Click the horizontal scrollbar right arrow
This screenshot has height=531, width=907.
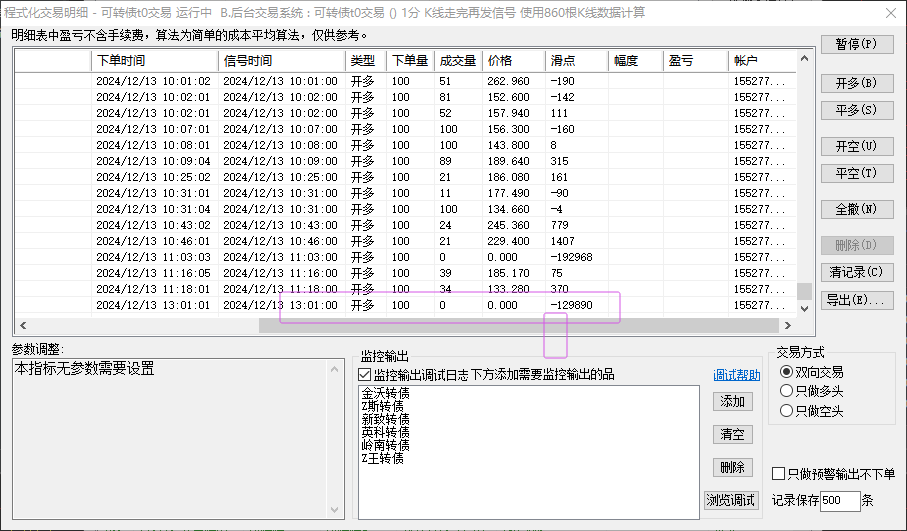[787, 326]
